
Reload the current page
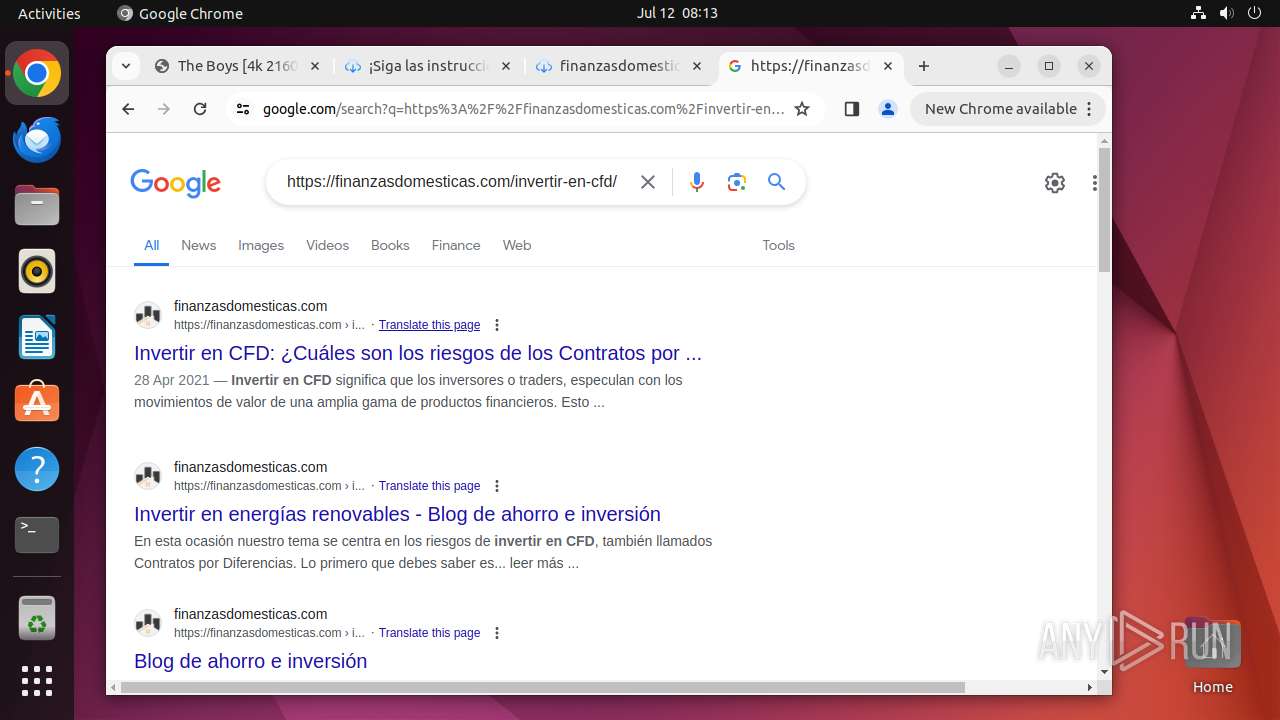tap(200, 109)
